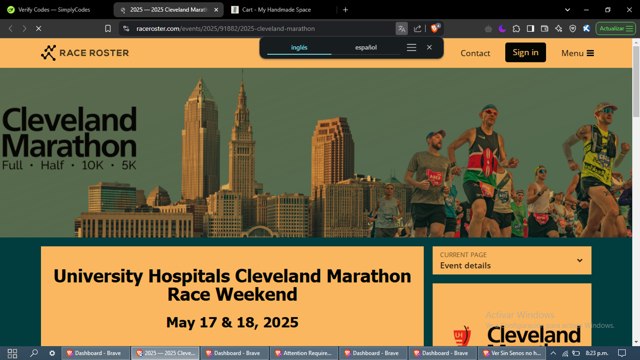Click the purple moon extension icon
The image size is (640, 360).
tap(502, 29)
